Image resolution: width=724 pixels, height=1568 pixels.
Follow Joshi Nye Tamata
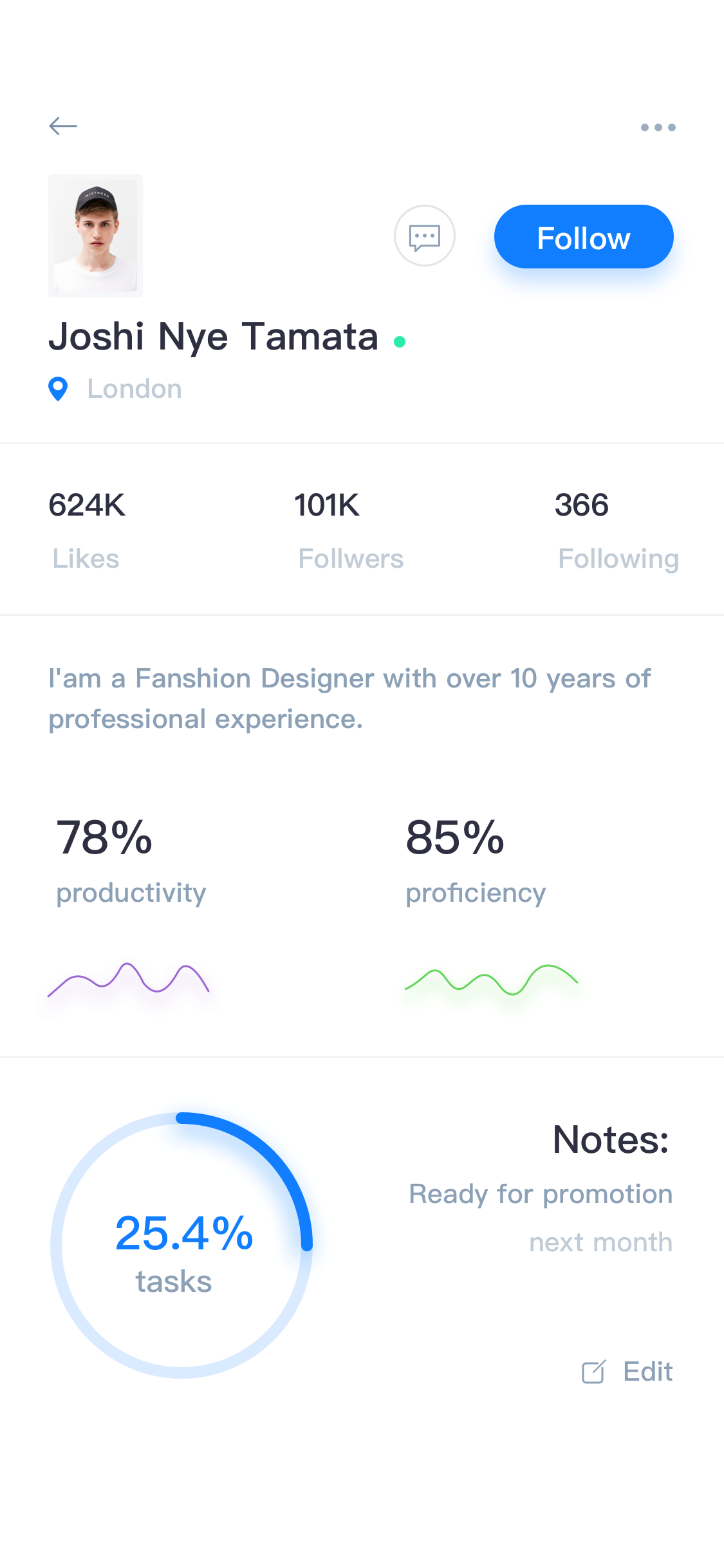click(584, 236)
